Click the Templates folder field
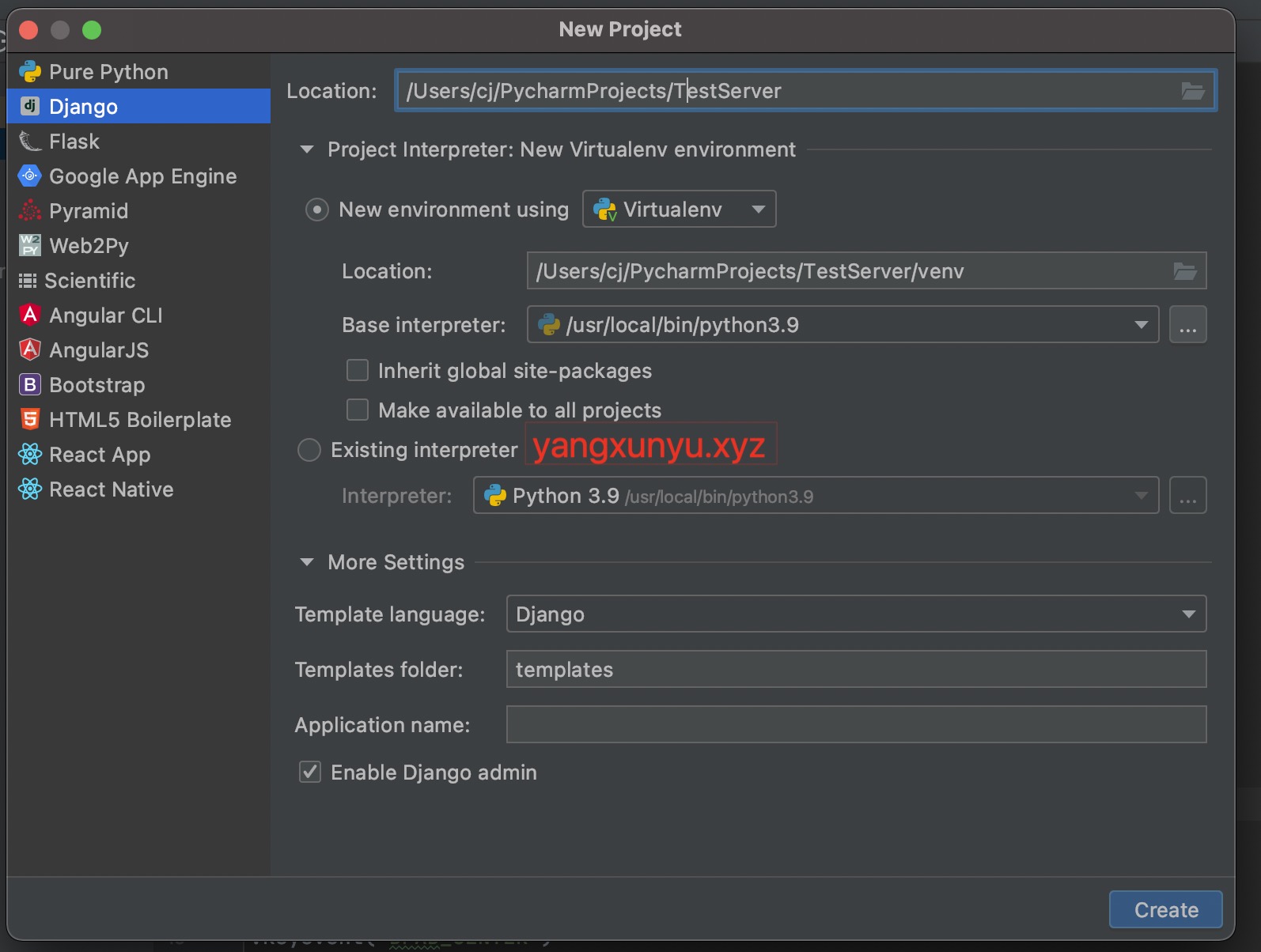 856,670
